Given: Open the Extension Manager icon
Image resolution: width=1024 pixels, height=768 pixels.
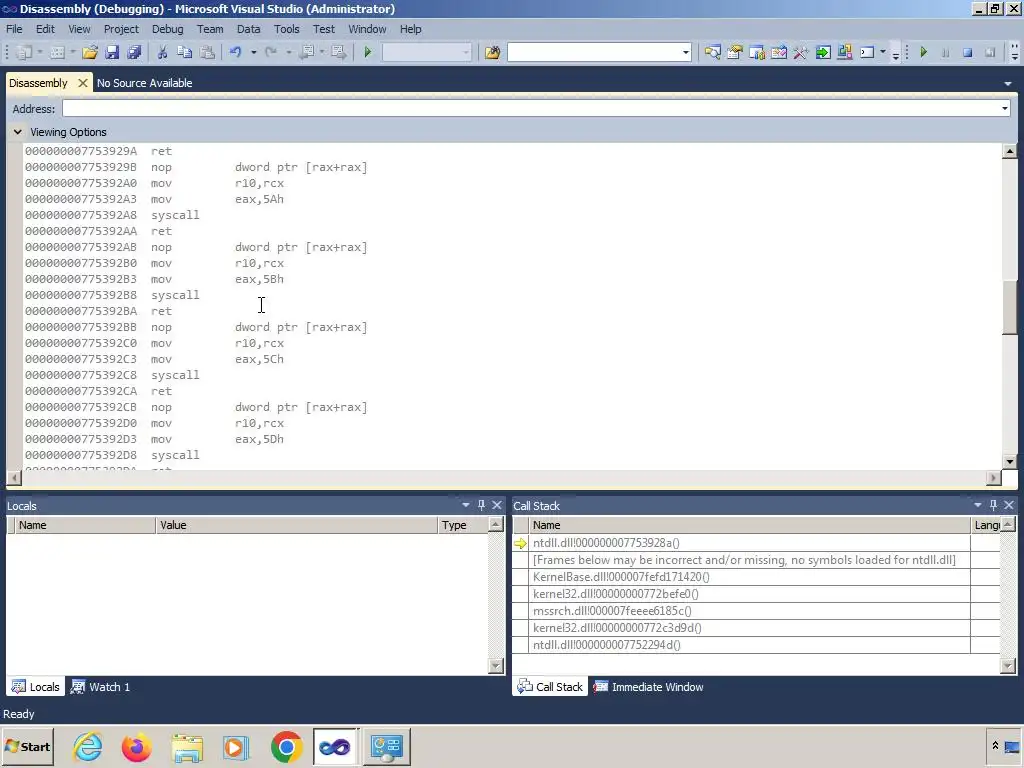Looking at the screenshot, I should [845, 52].
